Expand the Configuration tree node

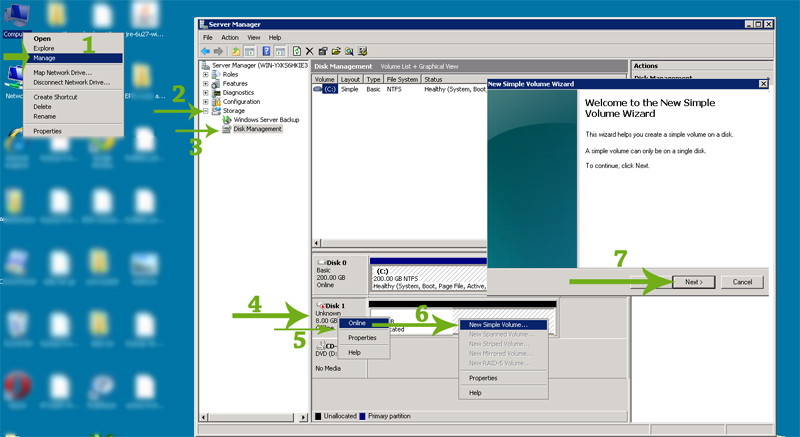point(206,101)
